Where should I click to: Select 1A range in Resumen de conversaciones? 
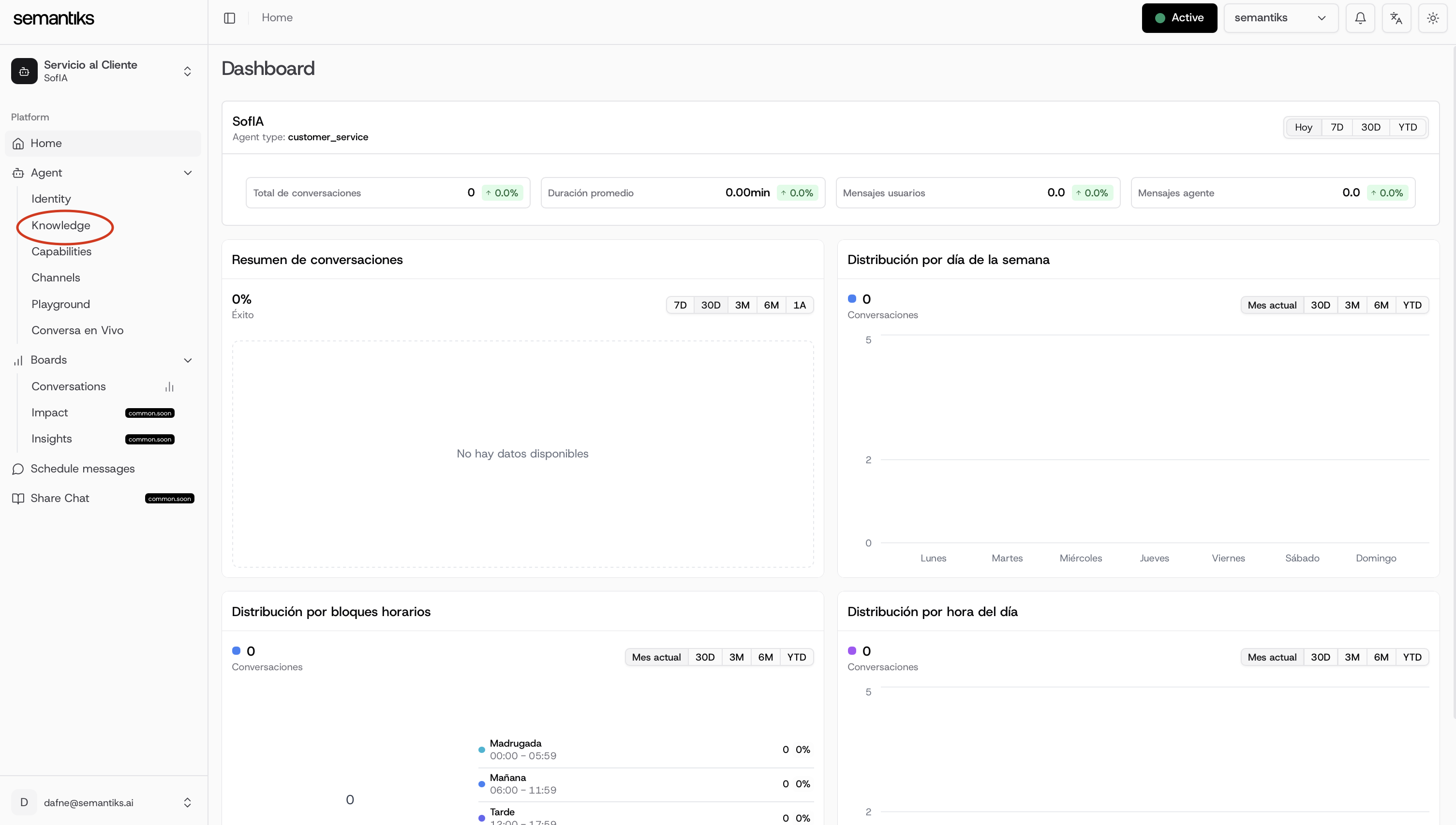[x=799, y=306]
